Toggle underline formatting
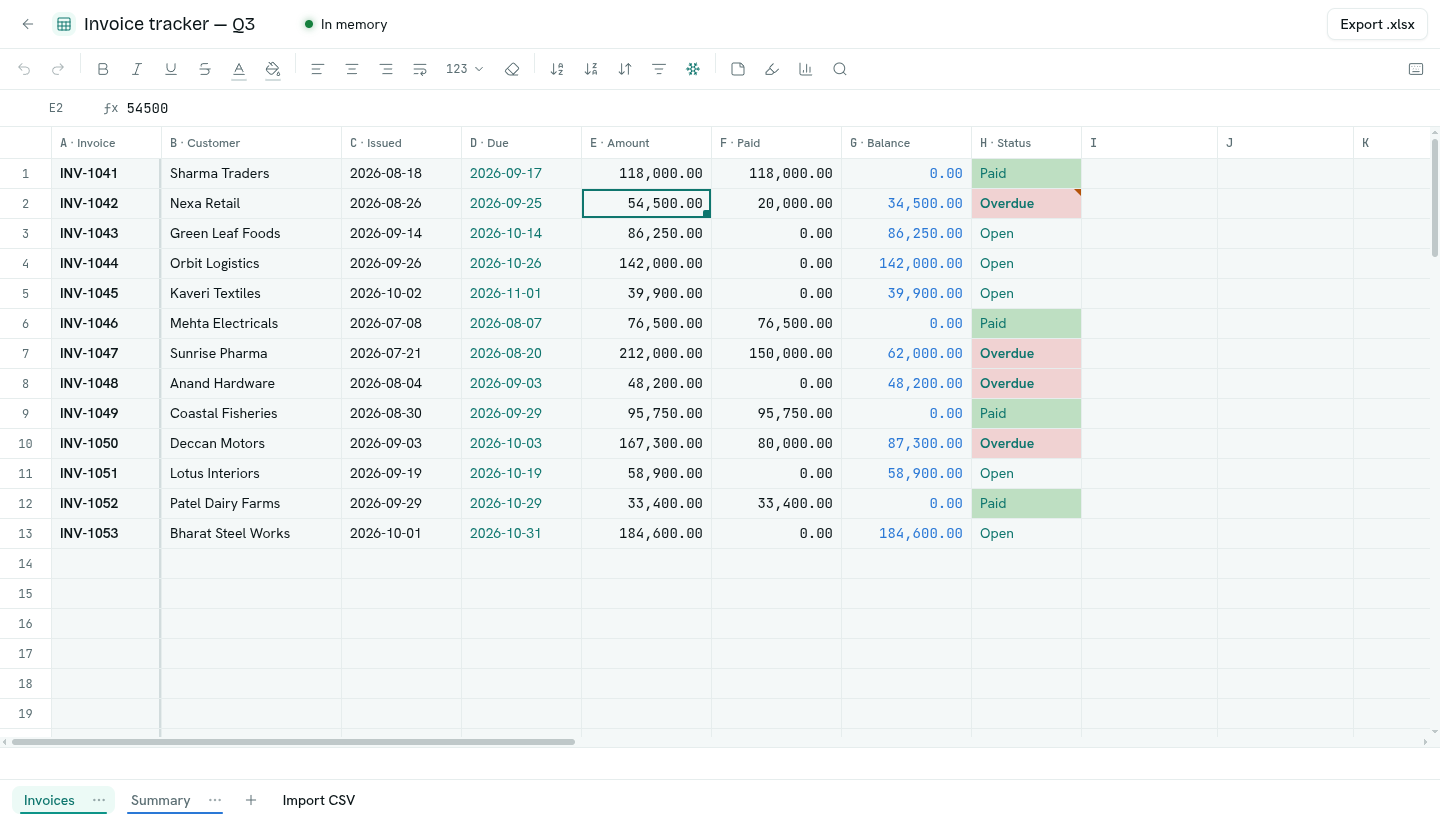This screenshot has height=820, width=1440. pyautogui.click(x=171, y=69)
